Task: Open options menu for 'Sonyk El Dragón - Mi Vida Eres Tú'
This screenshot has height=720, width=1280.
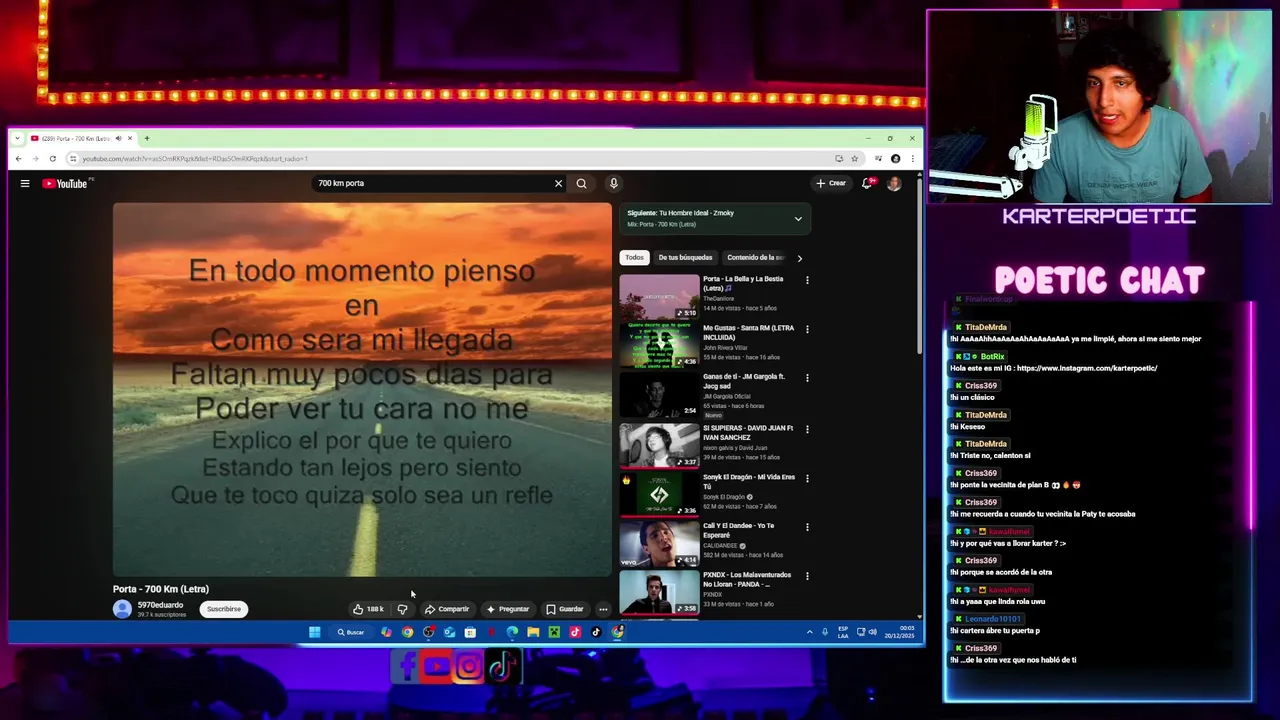Action: (x=807, y=478)
